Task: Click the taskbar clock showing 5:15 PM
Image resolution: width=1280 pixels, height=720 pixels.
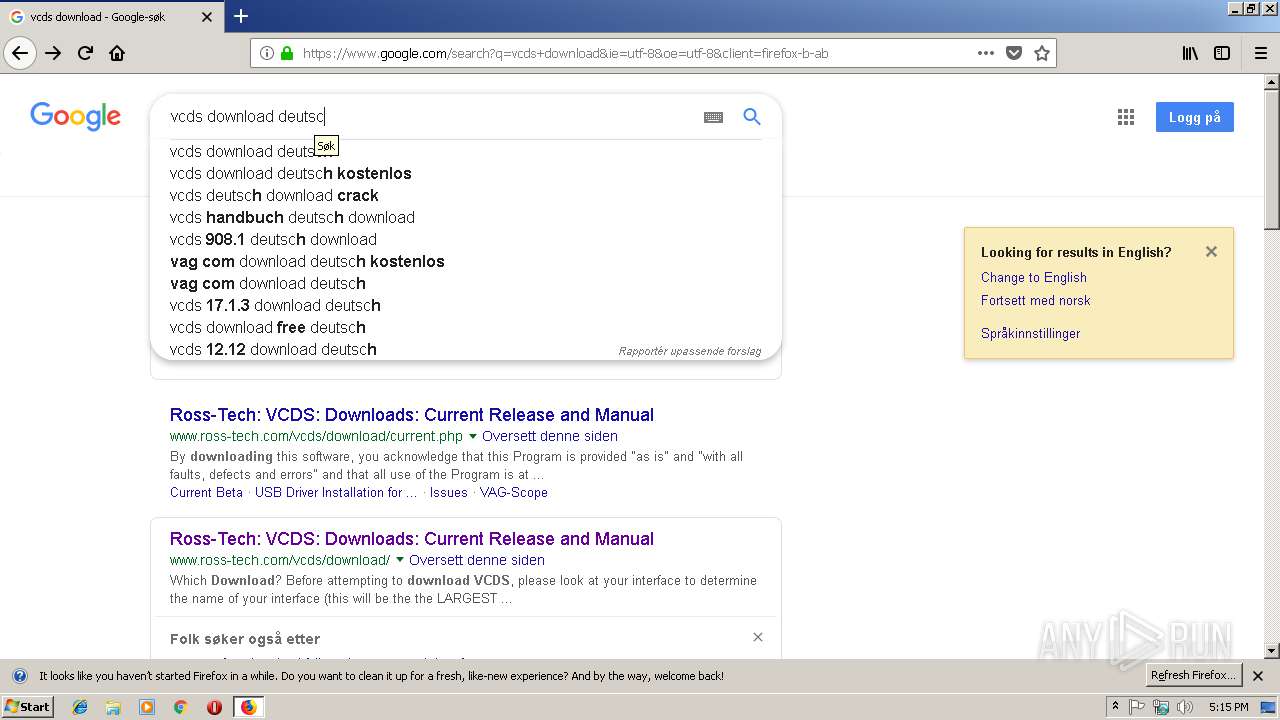Action: point(1228,707)
